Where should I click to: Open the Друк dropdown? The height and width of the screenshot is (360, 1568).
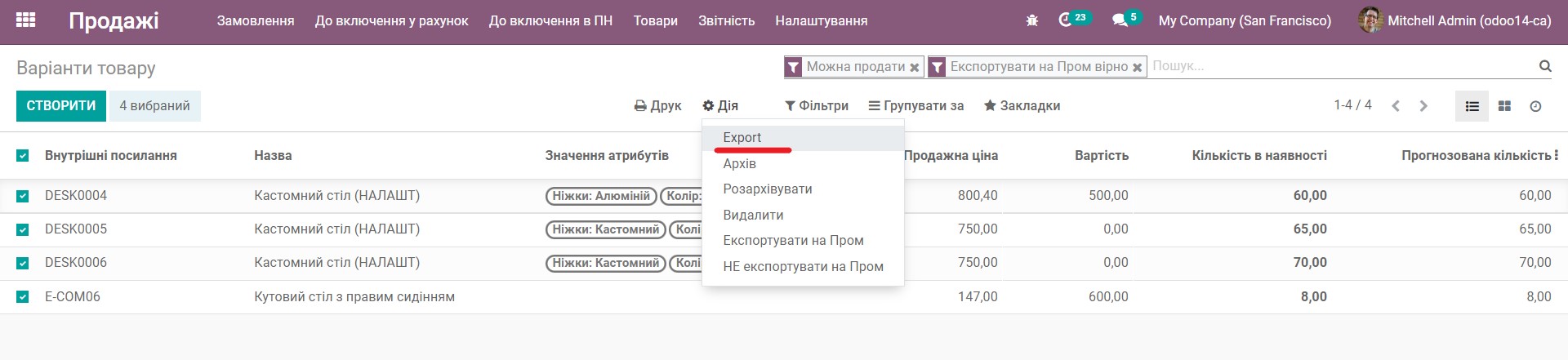point(657,106)
